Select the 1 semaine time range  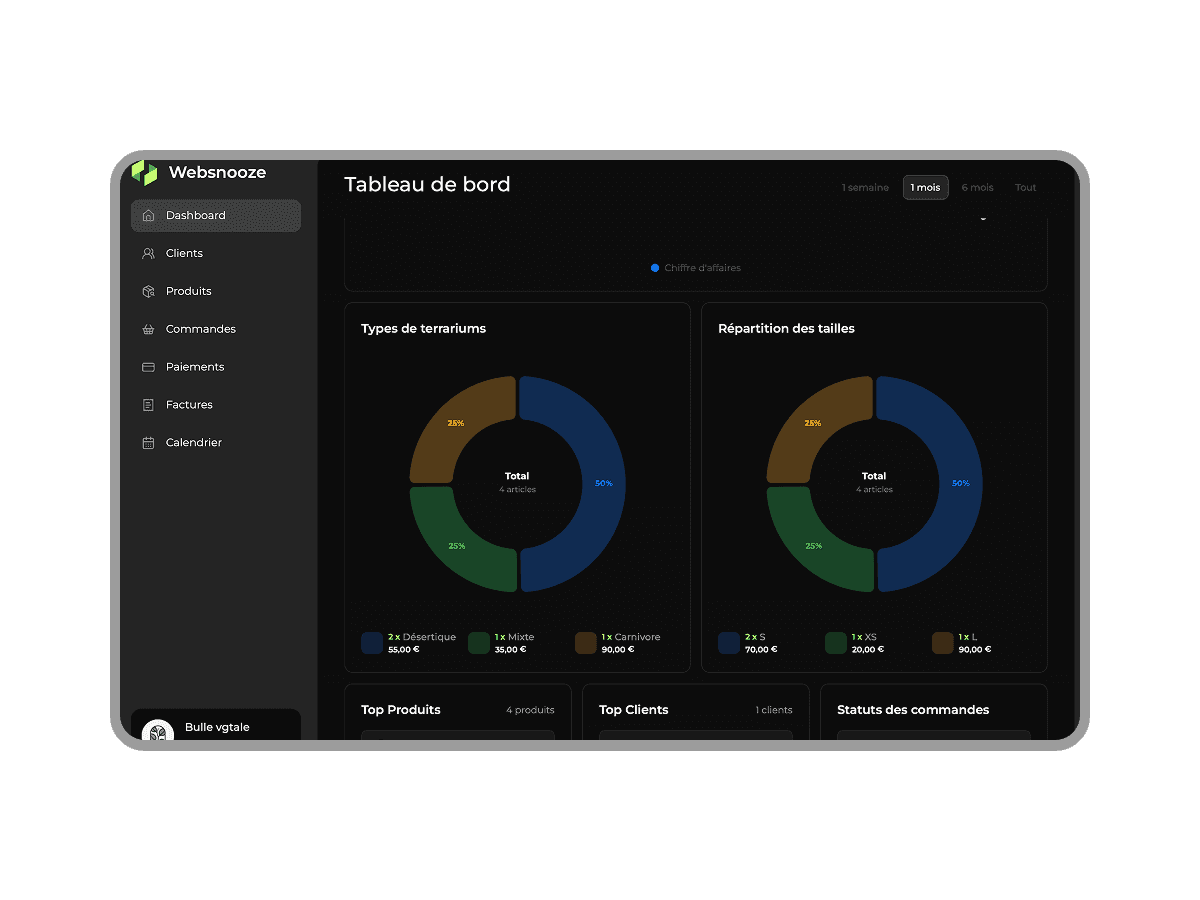coord(865,188)
